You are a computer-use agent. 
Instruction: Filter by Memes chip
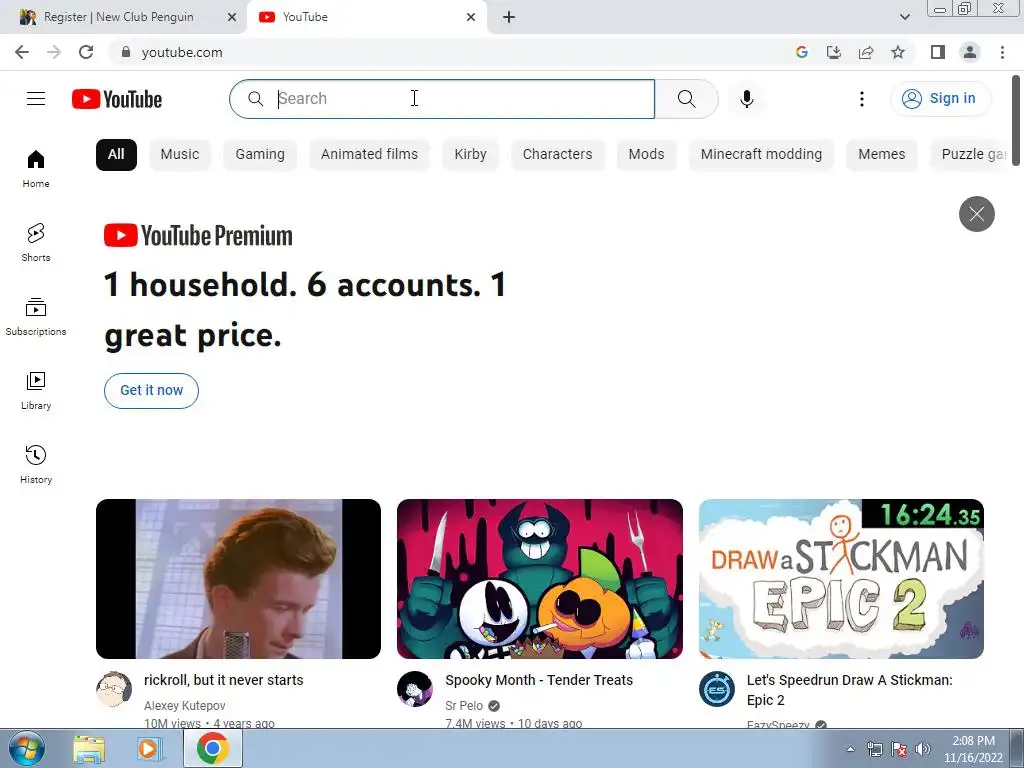point(882,155)
